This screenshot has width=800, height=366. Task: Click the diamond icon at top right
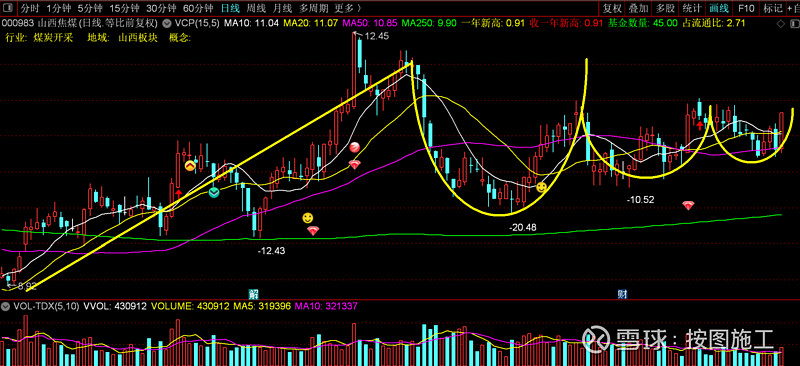[781, 24]
